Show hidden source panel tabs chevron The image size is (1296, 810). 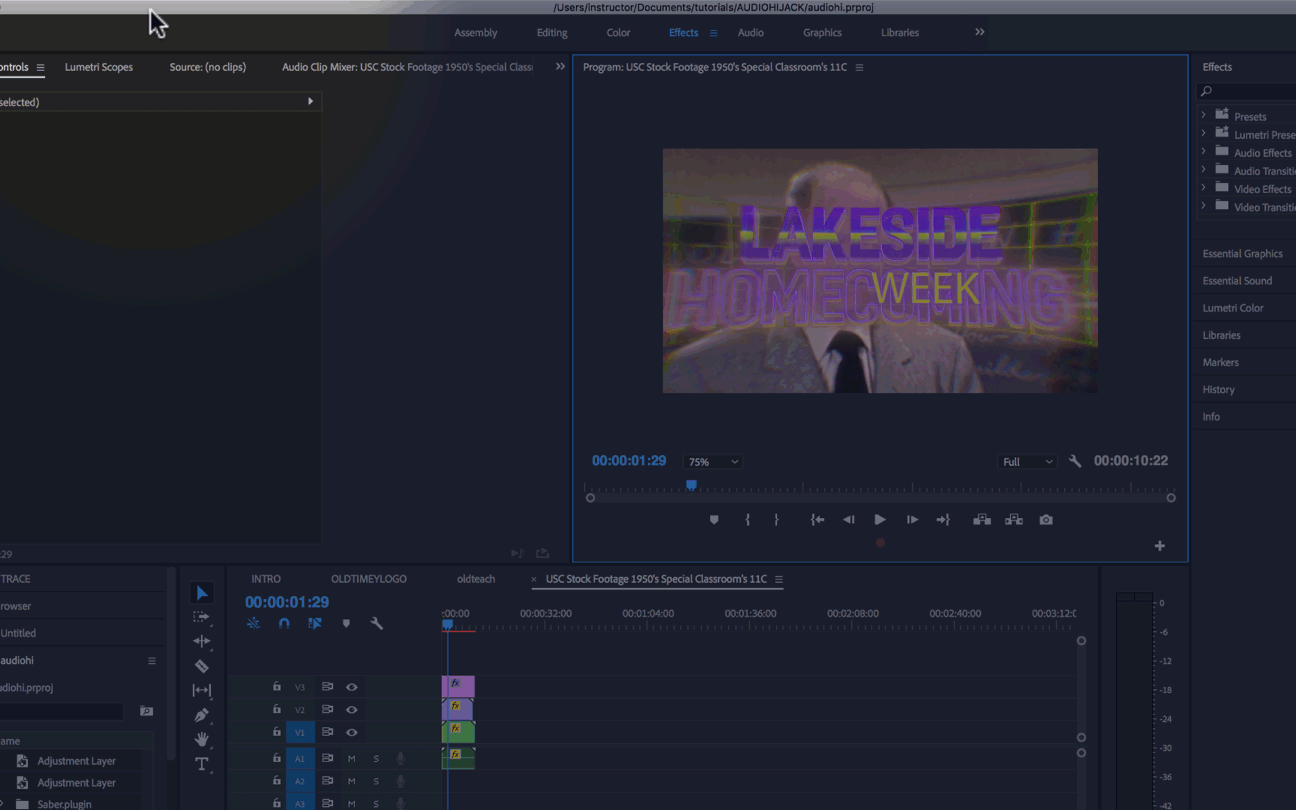tap(560, 67)
